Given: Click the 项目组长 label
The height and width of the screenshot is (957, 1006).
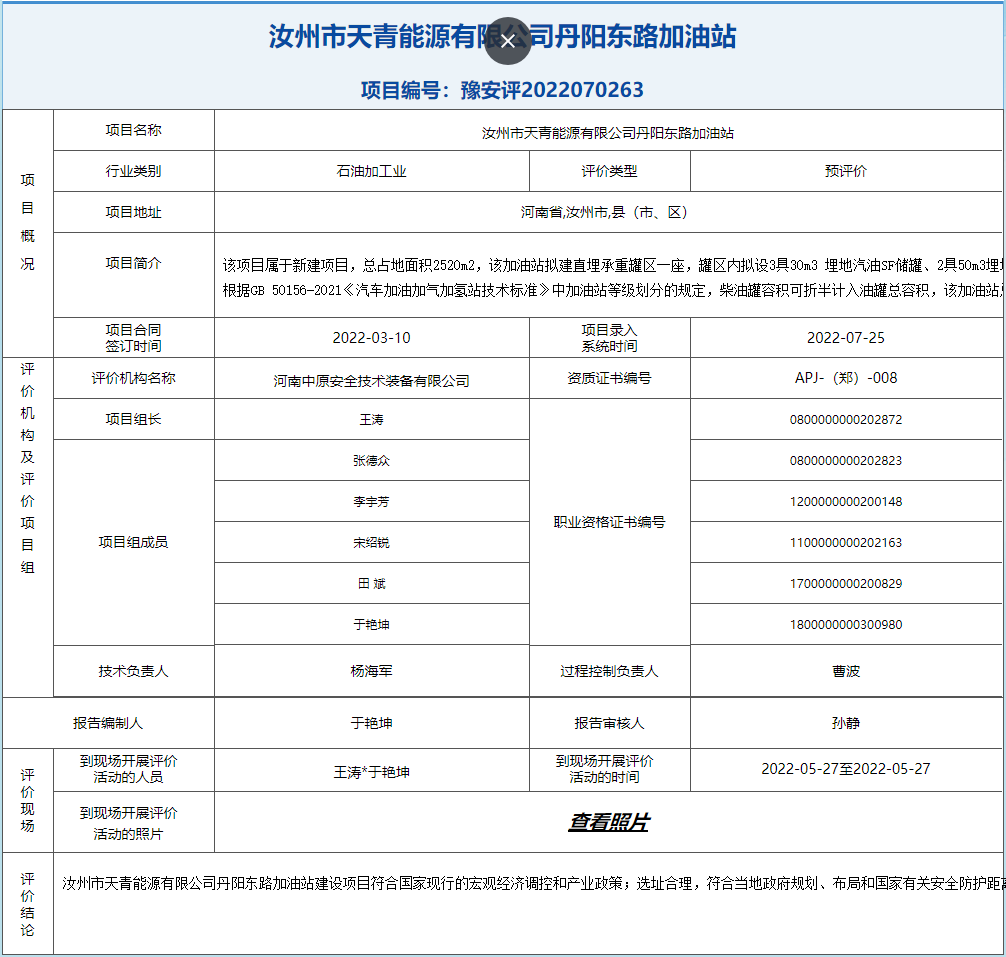Looking at the screenshot, I should click(133, 419).
